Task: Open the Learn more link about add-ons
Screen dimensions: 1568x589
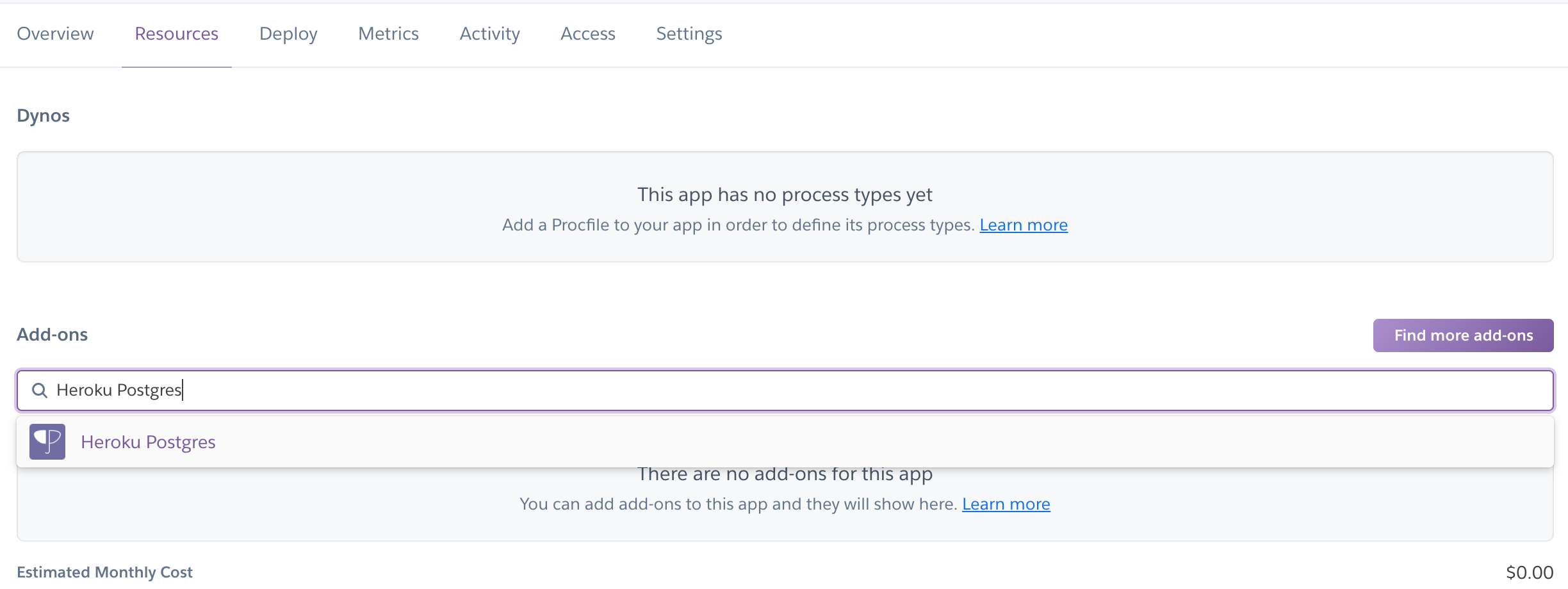Action: point(1006,504)
